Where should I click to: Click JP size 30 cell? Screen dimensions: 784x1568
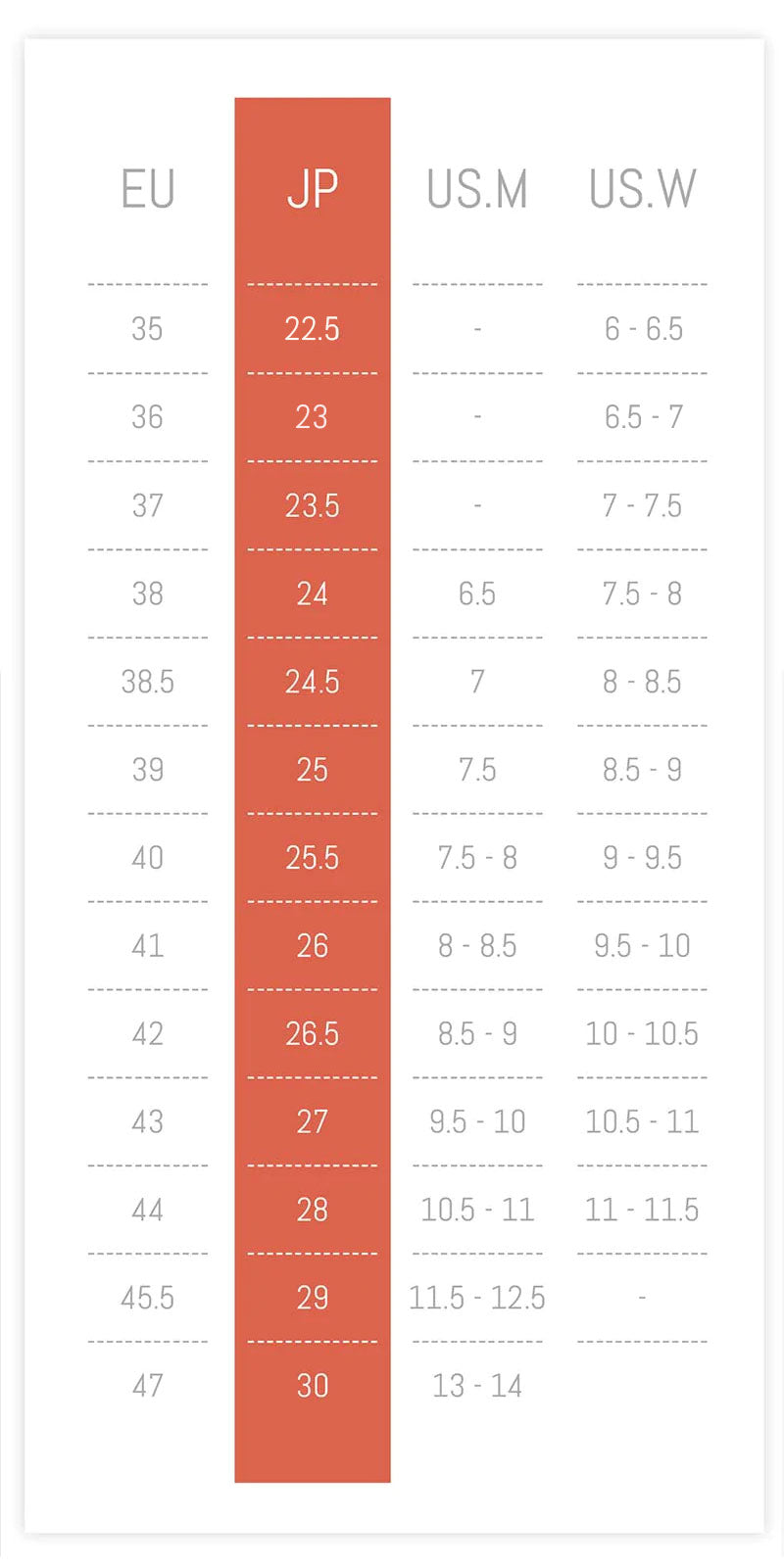tap(313, 1386)
